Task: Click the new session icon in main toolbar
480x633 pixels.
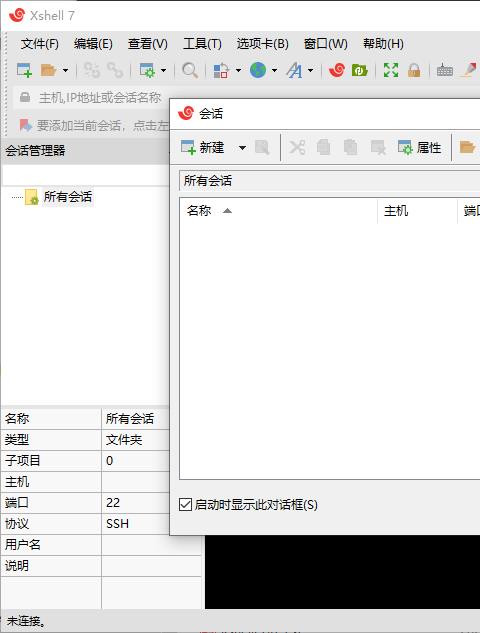Action: click(x=24, y=70)
